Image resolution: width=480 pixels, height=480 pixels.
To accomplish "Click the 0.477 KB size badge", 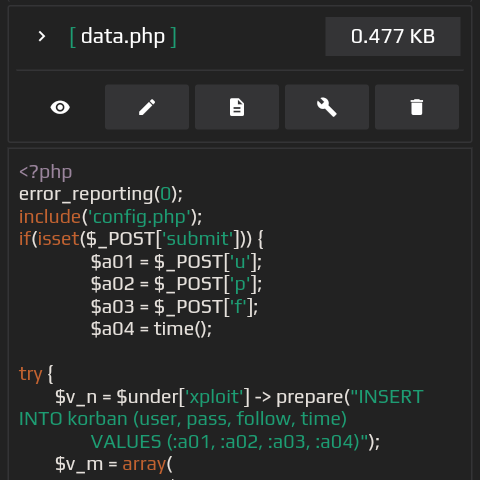I will click(393, 36).
